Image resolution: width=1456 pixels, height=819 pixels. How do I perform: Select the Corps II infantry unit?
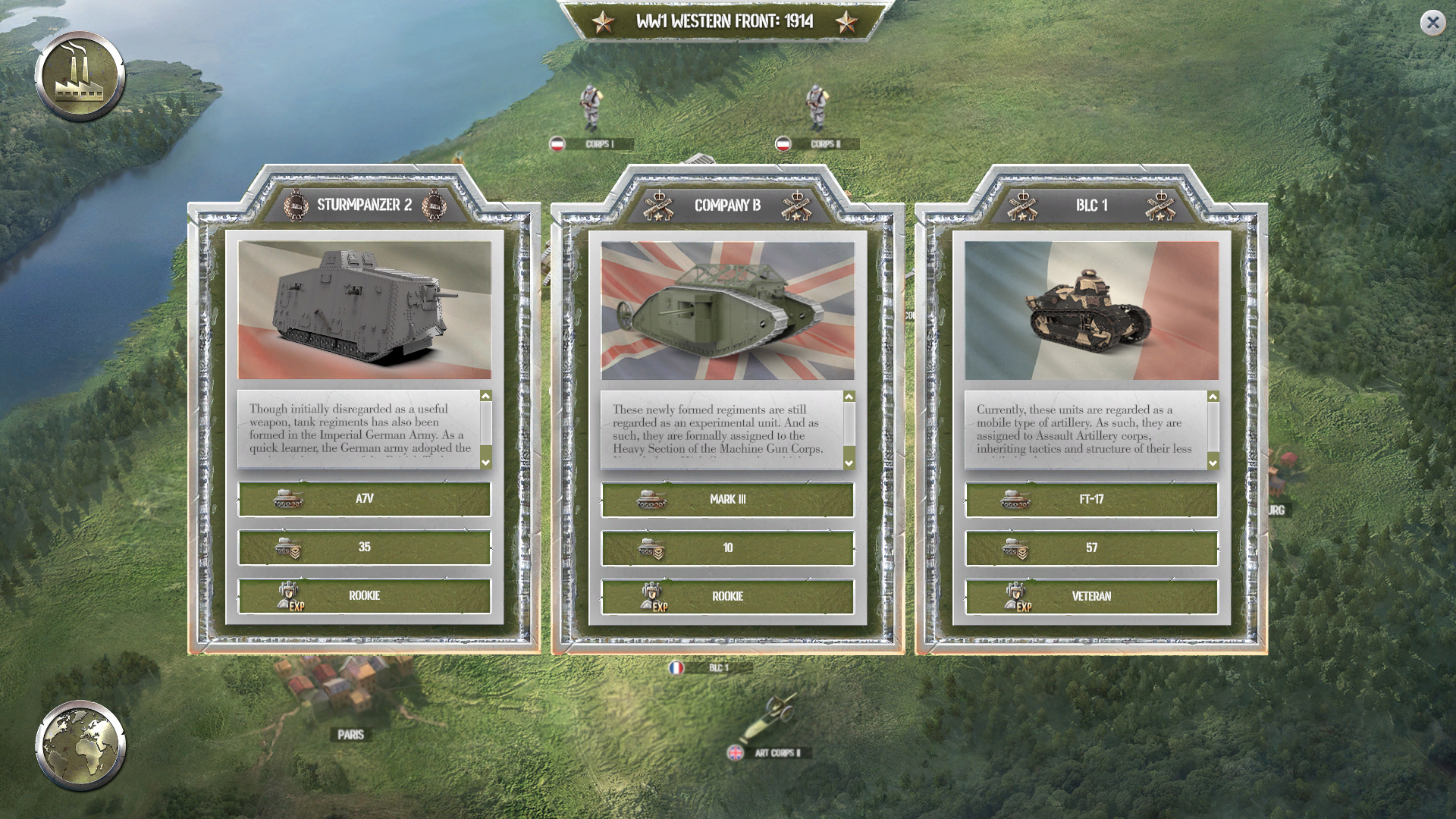click(x=816, y=108)
